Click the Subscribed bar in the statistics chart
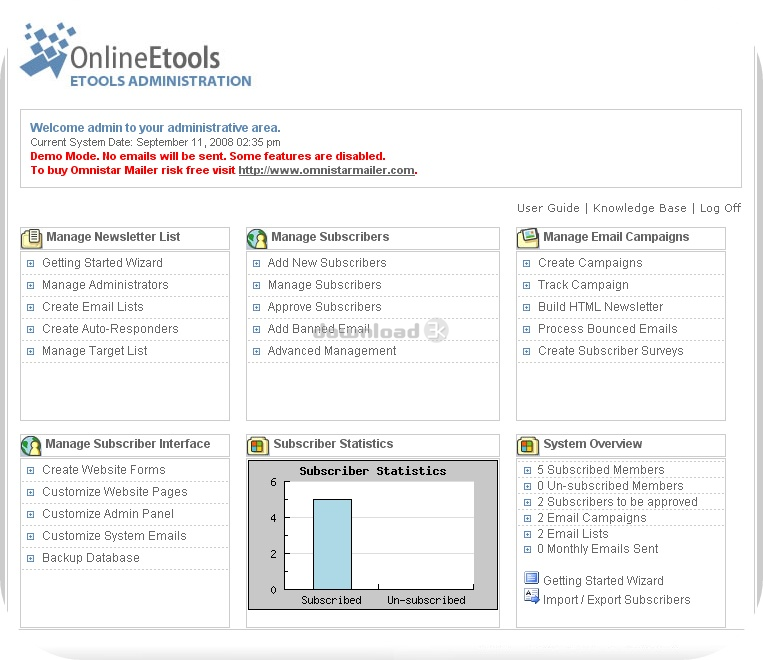This screenshot has height=660, width=763. (x=332, y=544)
